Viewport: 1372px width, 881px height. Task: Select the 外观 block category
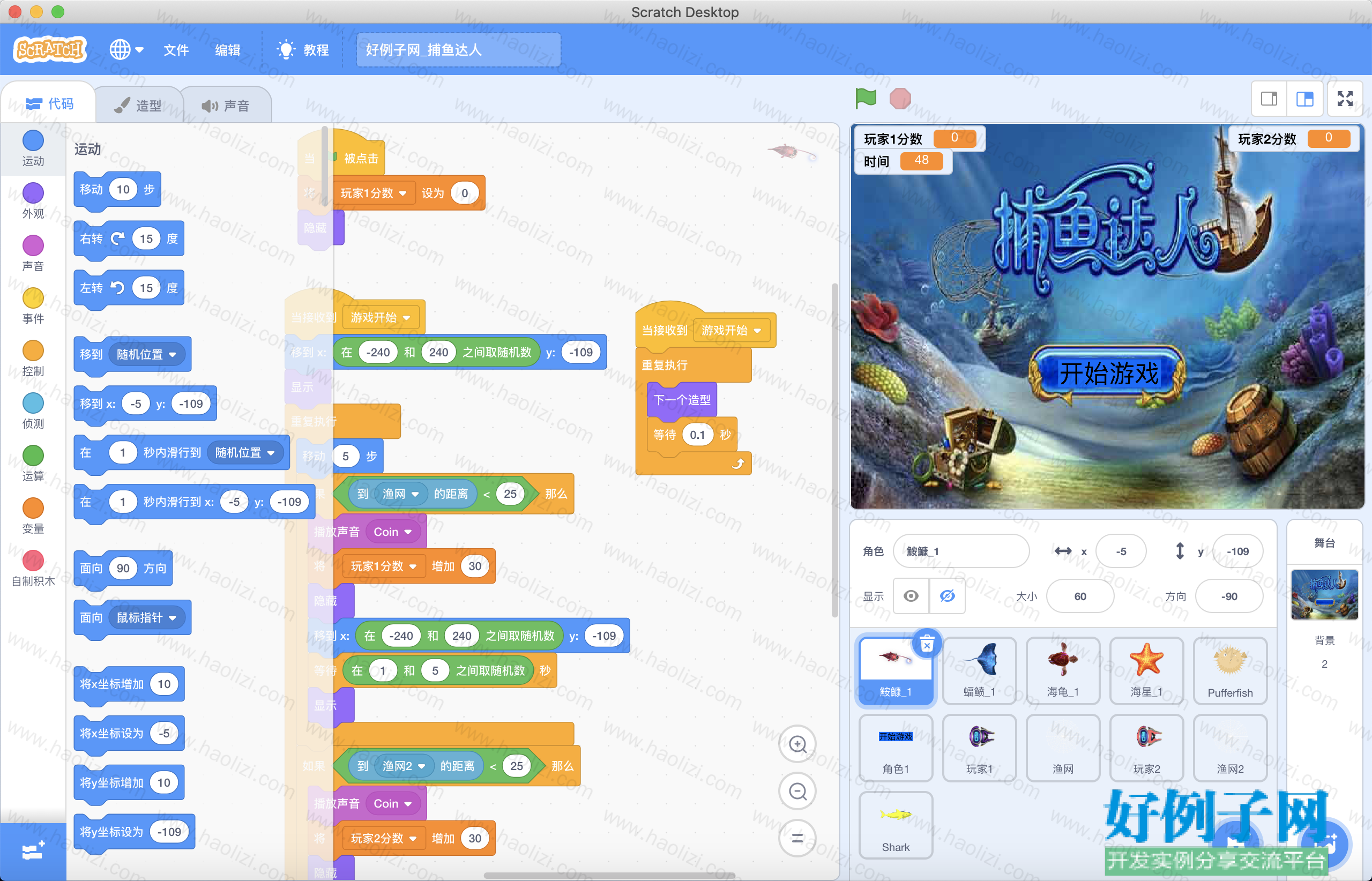(x=33, y=201)
